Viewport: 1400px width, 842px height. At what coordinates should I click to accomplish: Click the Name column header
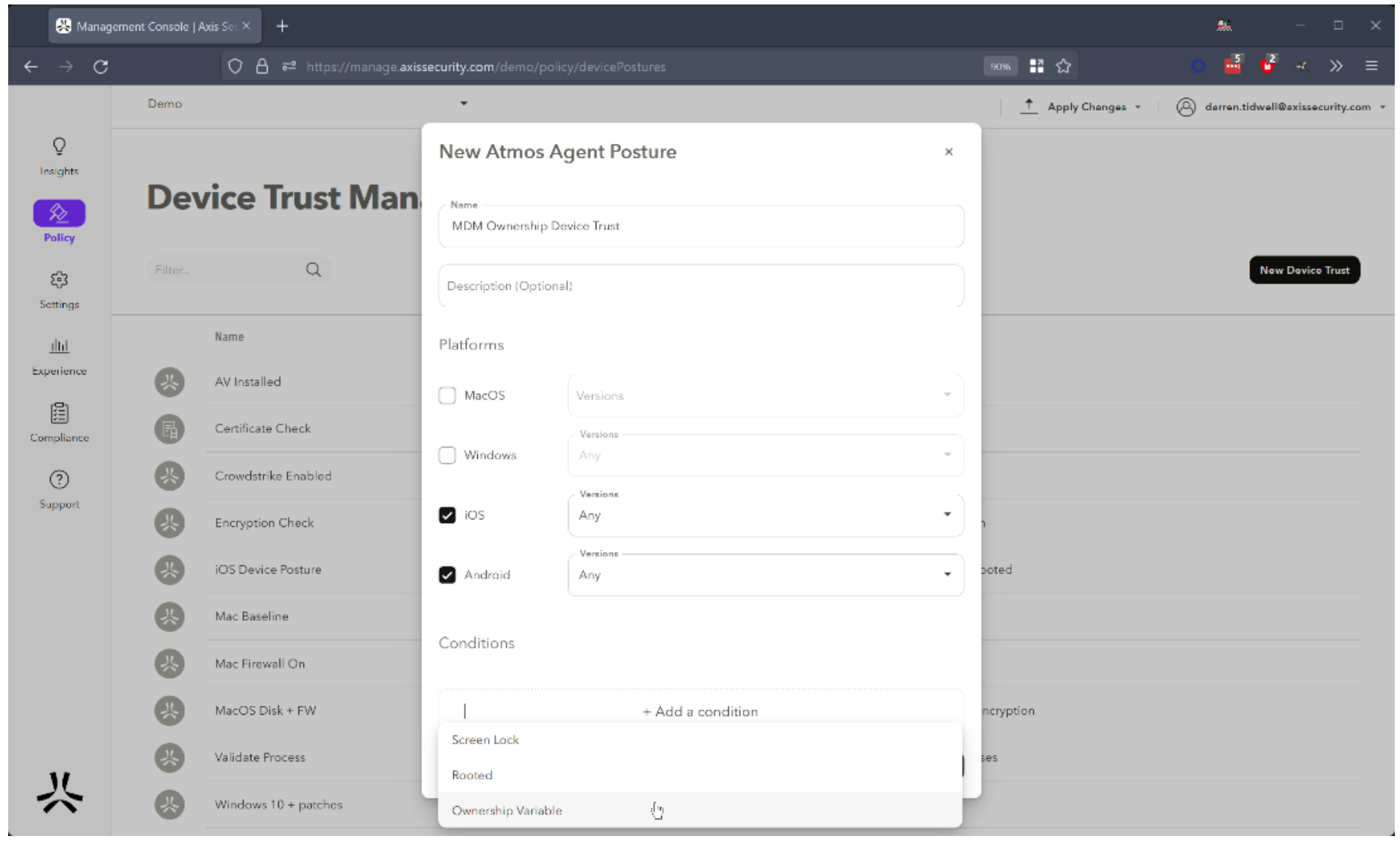[230, 337]
